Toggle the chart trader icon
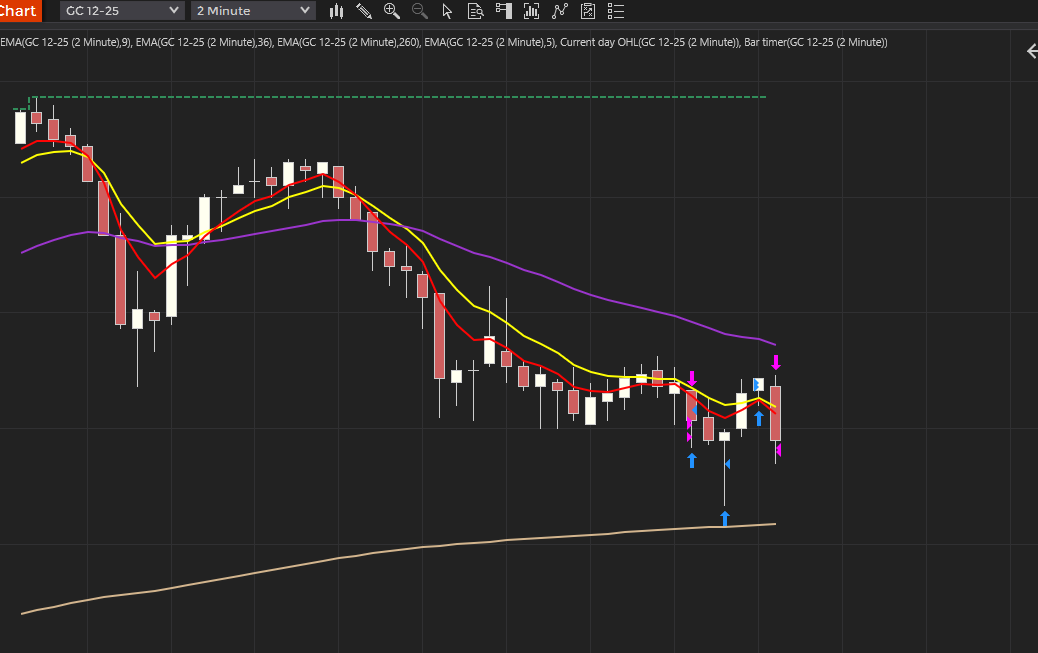This screenshot has height=653, width=1038. click(x=504, y=11)
